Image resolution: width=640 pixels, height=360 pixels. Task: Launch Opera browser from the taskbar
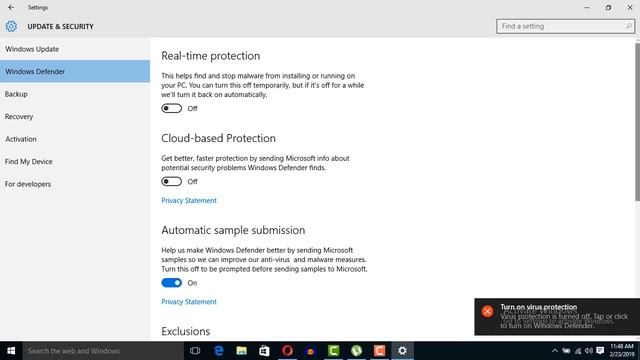click(287, 351)
